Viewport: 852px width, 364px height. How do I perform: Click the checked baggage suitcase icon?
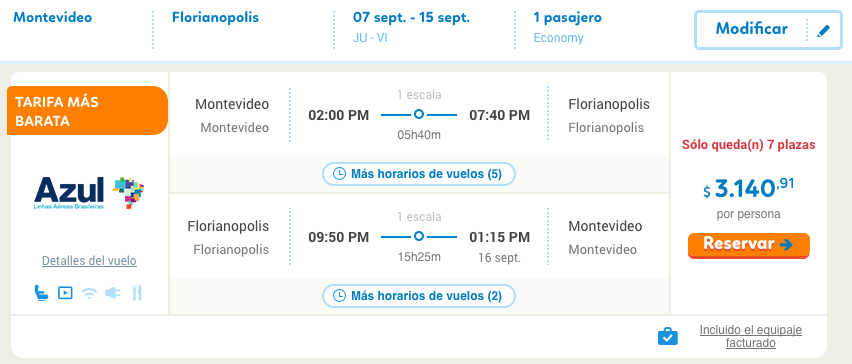point(668,336)
